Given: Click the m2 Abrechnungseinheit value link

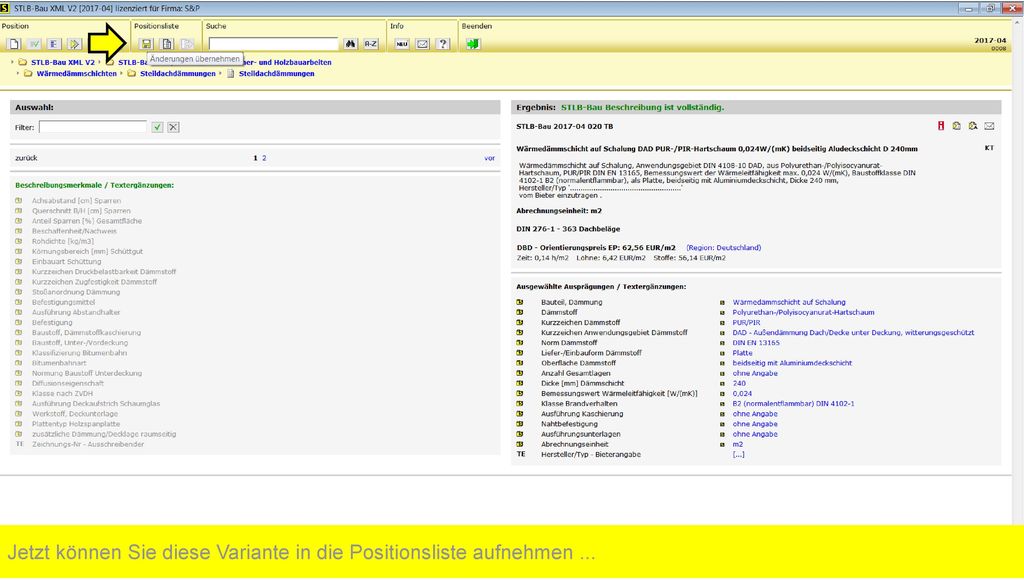Looking at the screenshot, I should (738, 444).
